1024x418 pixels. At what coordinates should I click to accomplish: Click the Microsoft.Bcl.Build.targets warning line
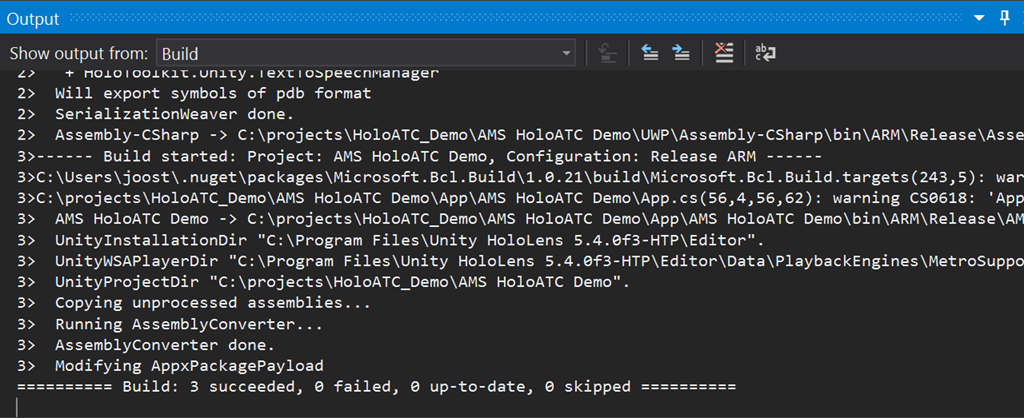[x=520, y=177]
